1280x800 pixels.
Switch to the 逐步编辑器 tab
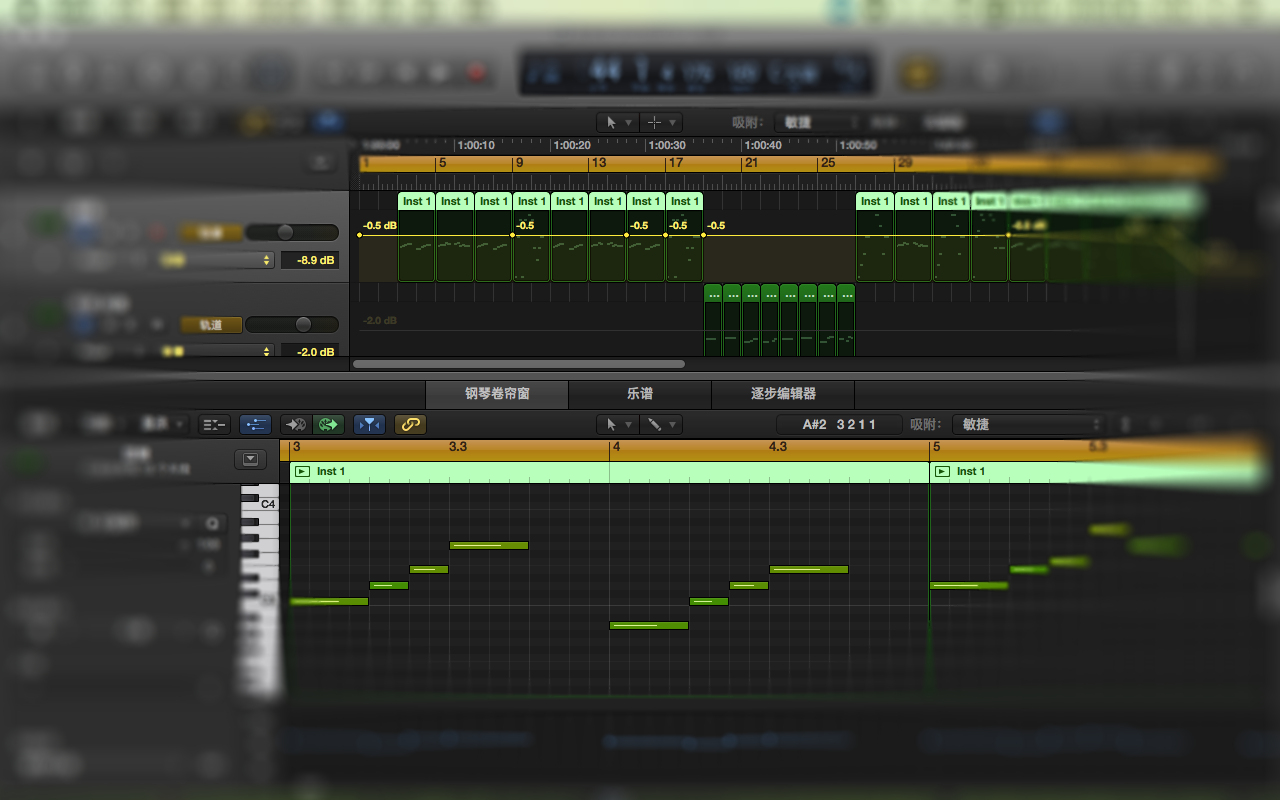[x=783, y=394]
